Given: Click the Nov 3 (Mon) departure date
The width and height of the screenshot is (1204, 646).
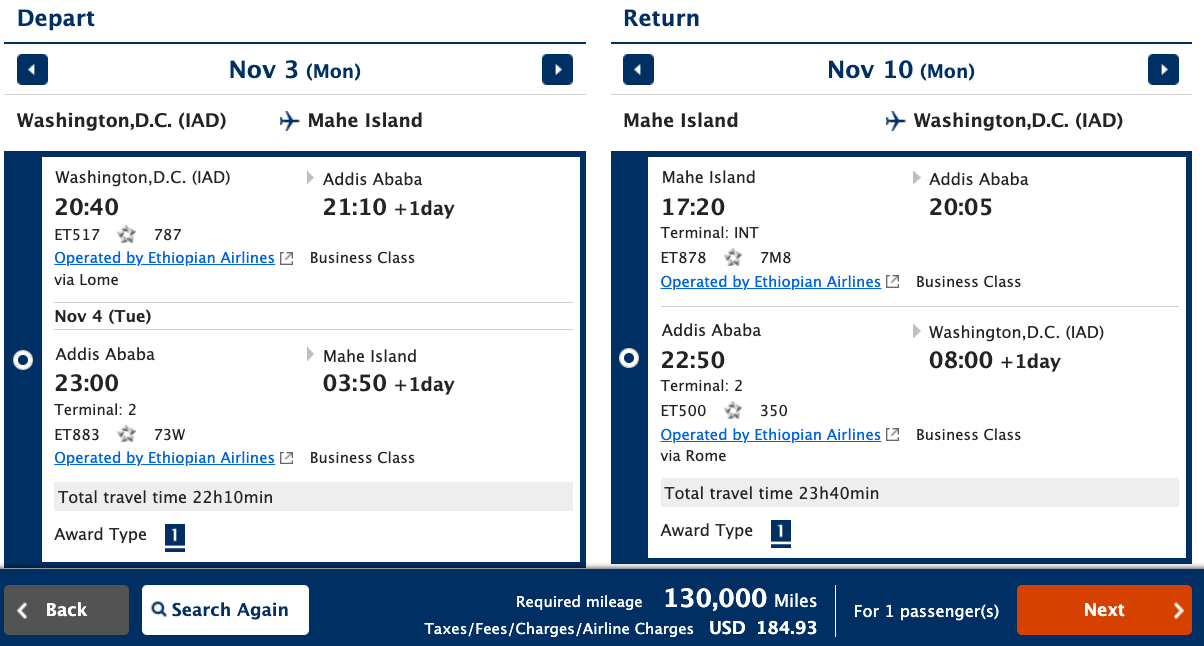Looking at the screenshot, I should (295, 70).
